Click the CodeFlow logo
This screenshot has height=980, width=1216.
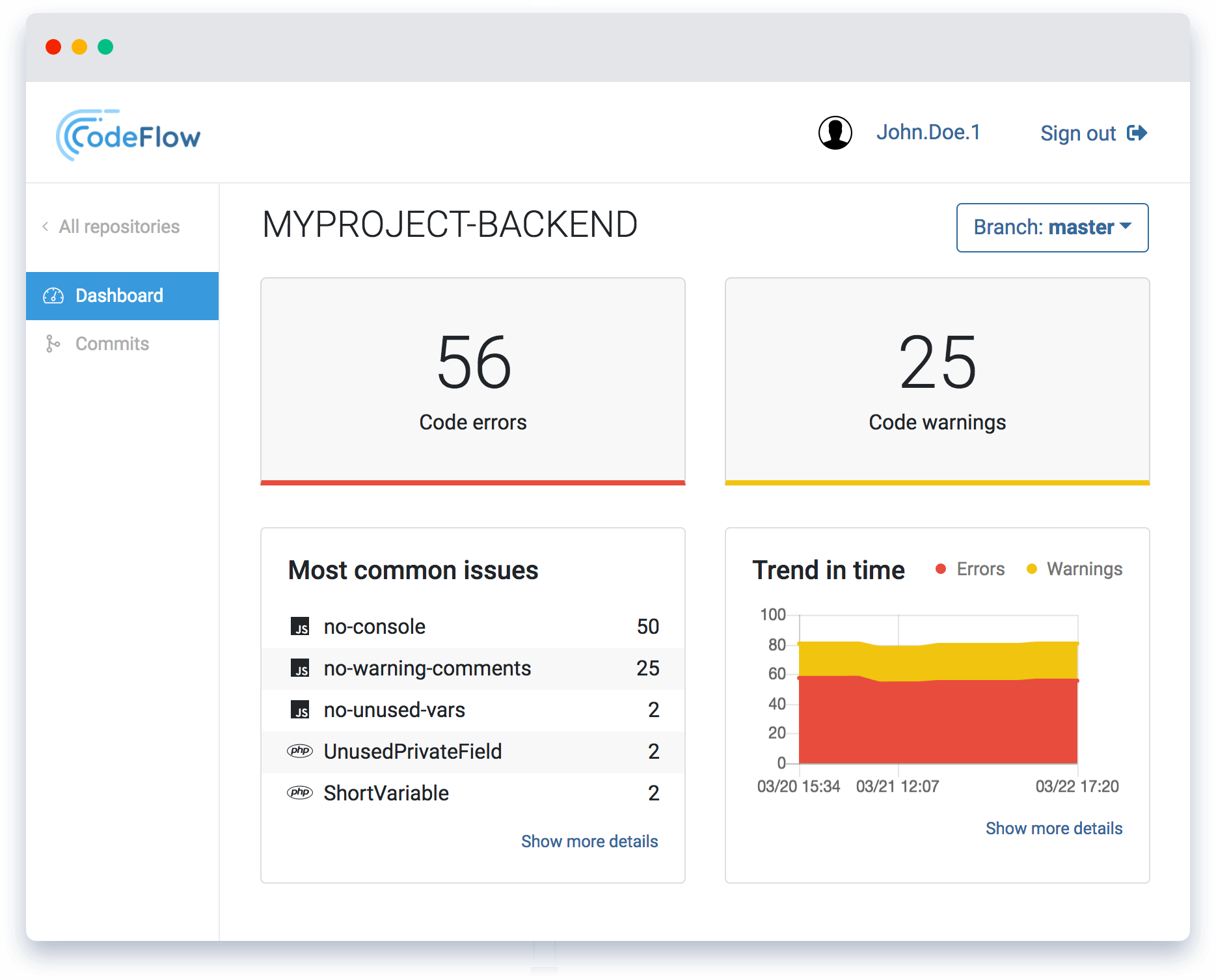tap(129, 133)
